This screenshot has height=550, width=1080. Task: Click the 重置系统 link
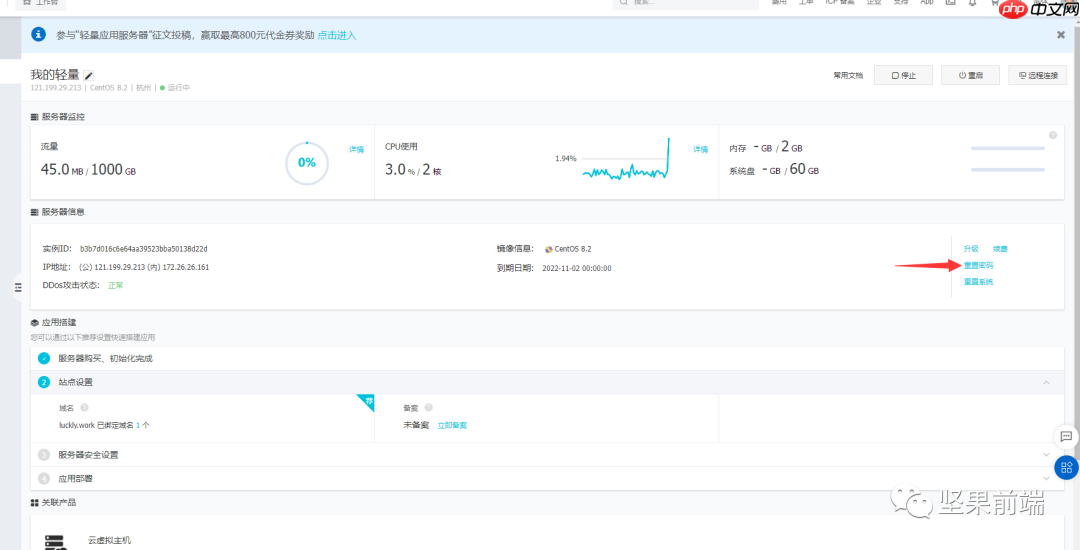point(978,282)
